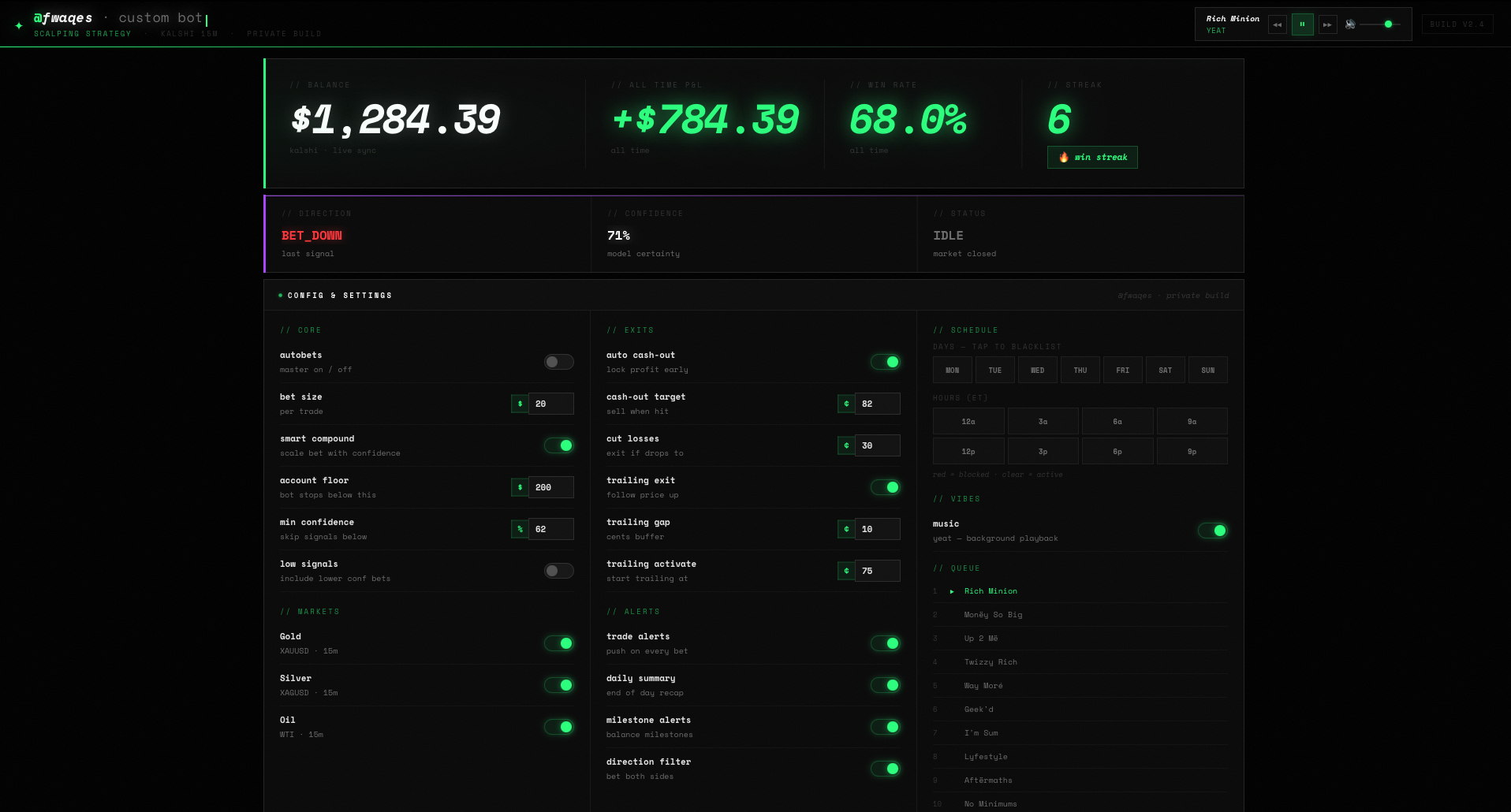Edit the bet size field
Image resolution: width=1511 pixels, height=812 pixels.
click(x=550, y=404)
